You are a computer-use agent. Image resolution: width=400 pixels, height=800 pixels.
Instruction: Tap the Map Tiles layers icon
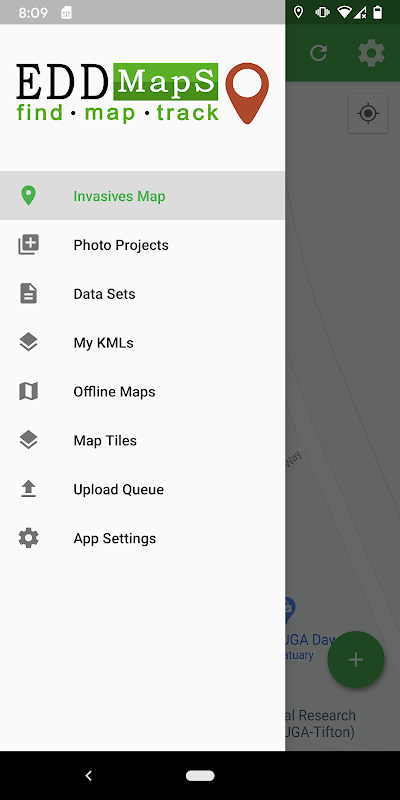tap(29, 440)
